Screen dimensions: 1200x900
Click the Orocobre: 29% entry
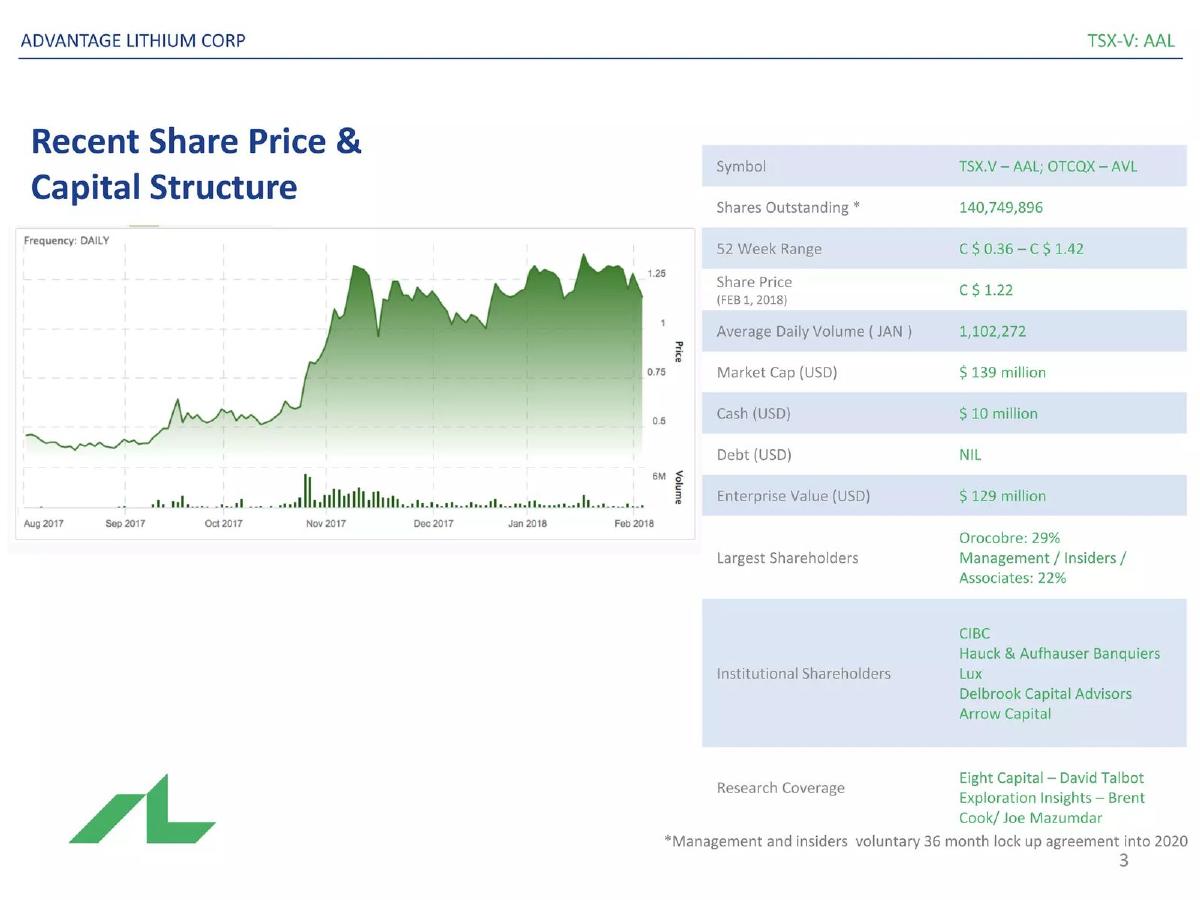[x=1009, y=537]
